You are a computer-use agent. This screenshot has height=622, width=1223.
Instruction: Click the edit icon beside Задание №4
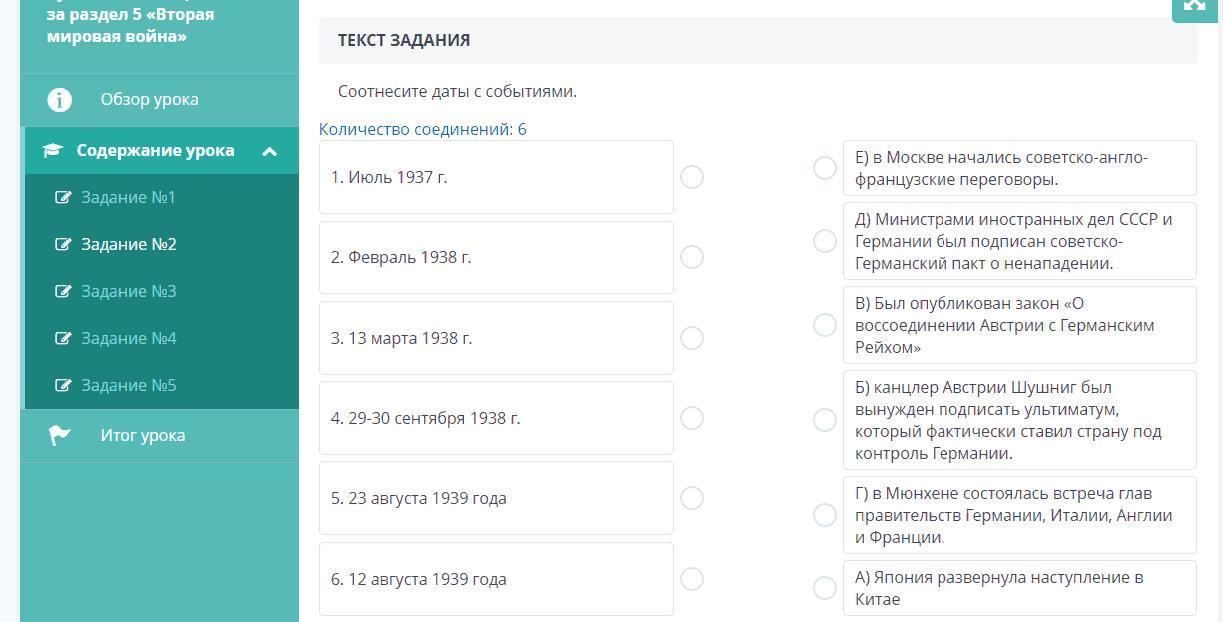click(x=63, y=339)
